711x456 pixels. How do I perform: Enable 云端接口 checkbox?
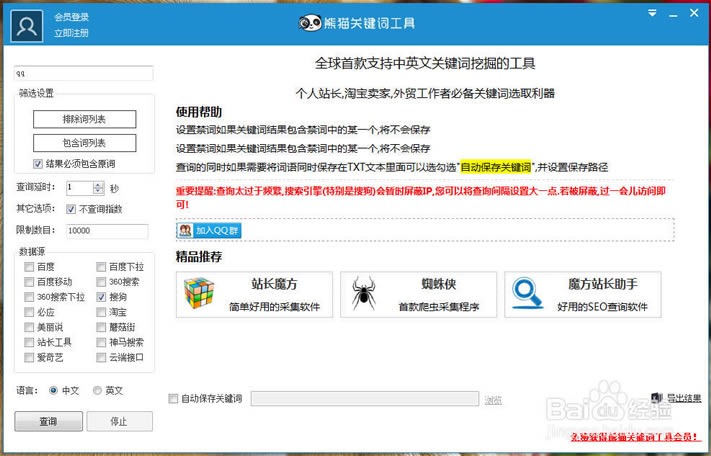(101, 357)
